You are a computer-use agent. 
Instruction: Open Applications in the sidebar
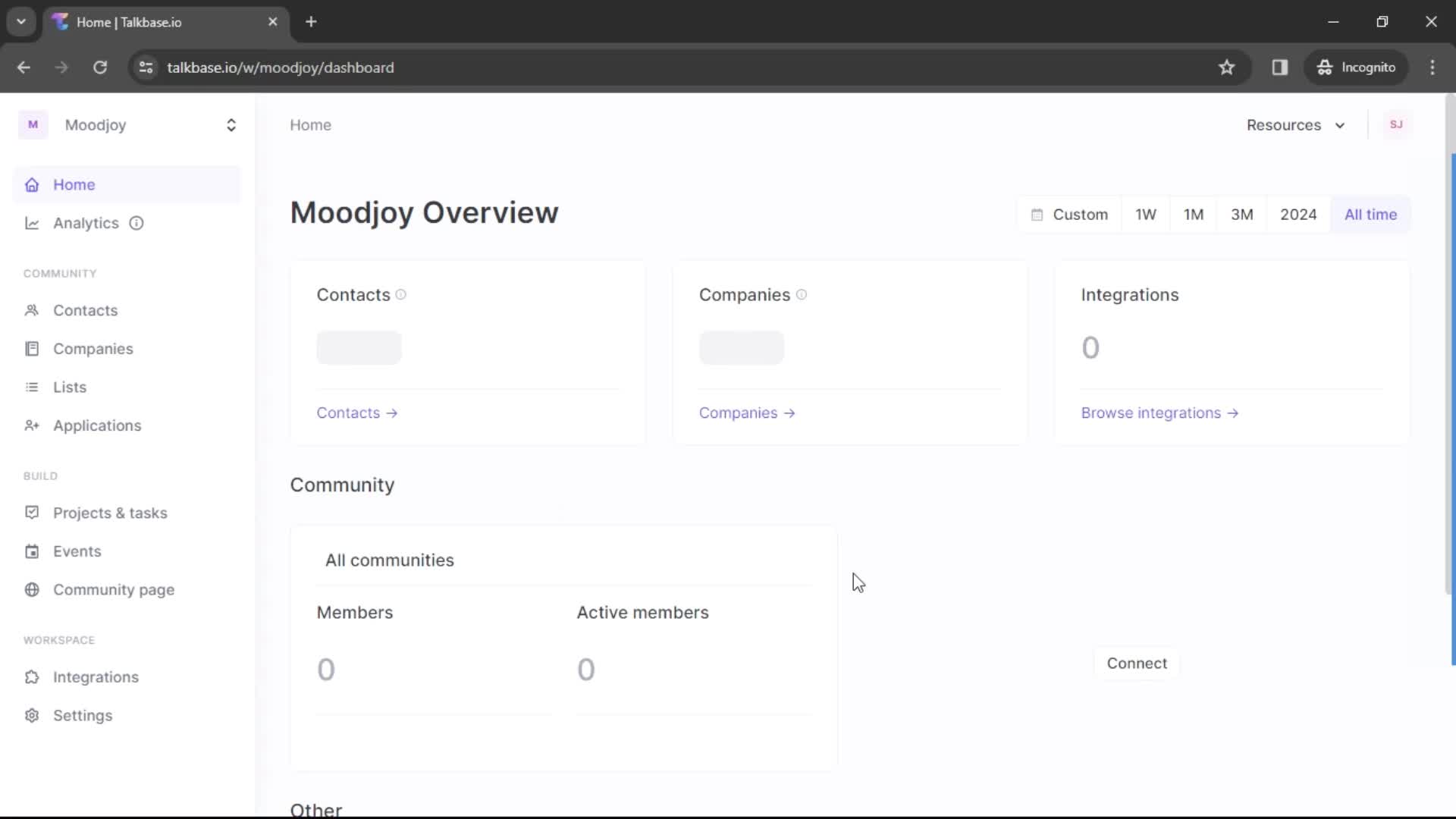pos(97,425)
